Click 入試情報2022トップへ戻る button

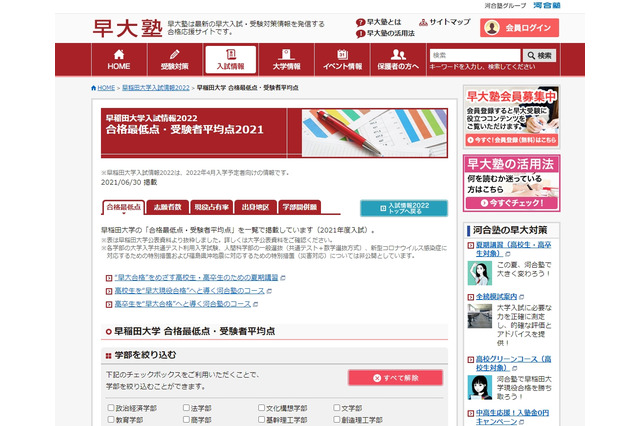[x=404, y=208]
